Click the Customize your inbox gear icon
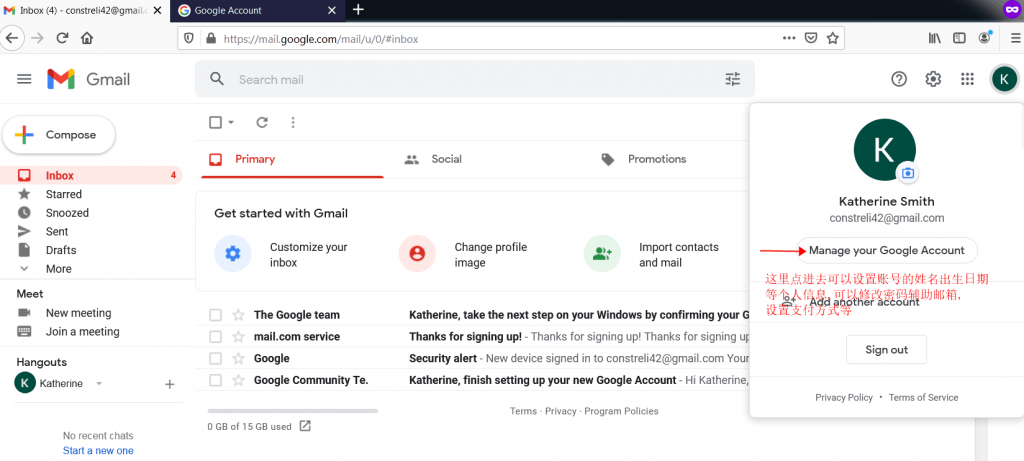This screenshot has width=1024, height=461. [233, 253]
